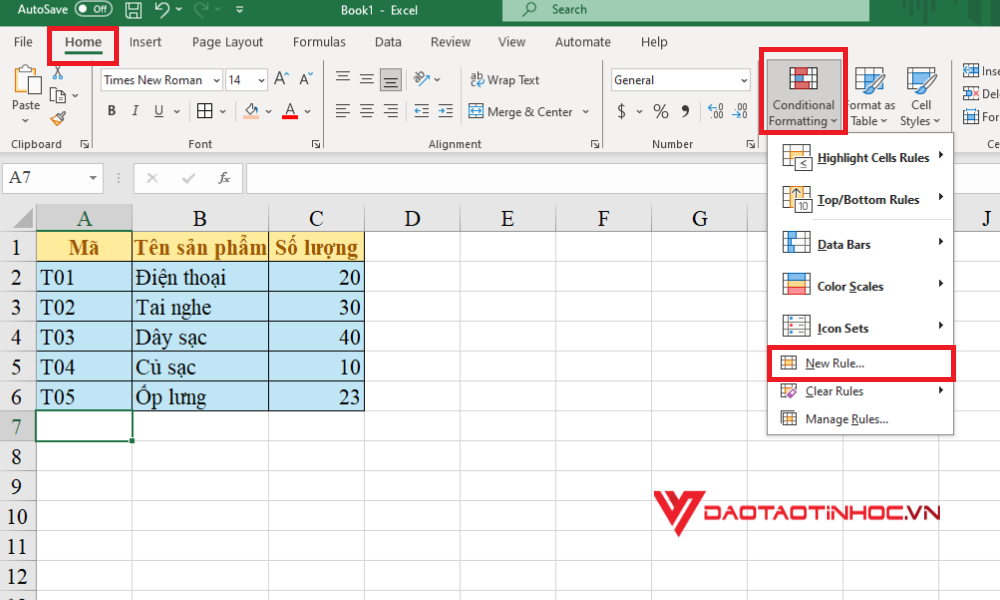The image size is (1000, 600).
Task: Open the General number format dropdown
Action: pyautogui.click(x=744, y=80)
